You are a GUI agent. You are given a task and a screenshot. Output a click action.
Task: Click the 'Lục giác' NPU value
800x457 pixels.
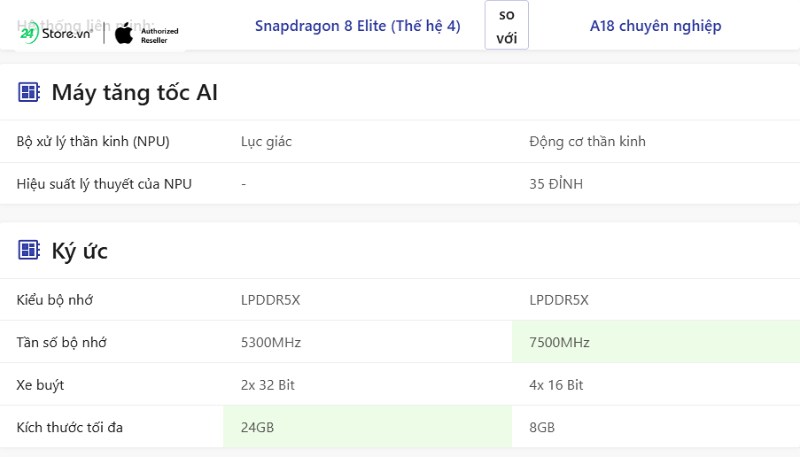(x=266, y=141)
